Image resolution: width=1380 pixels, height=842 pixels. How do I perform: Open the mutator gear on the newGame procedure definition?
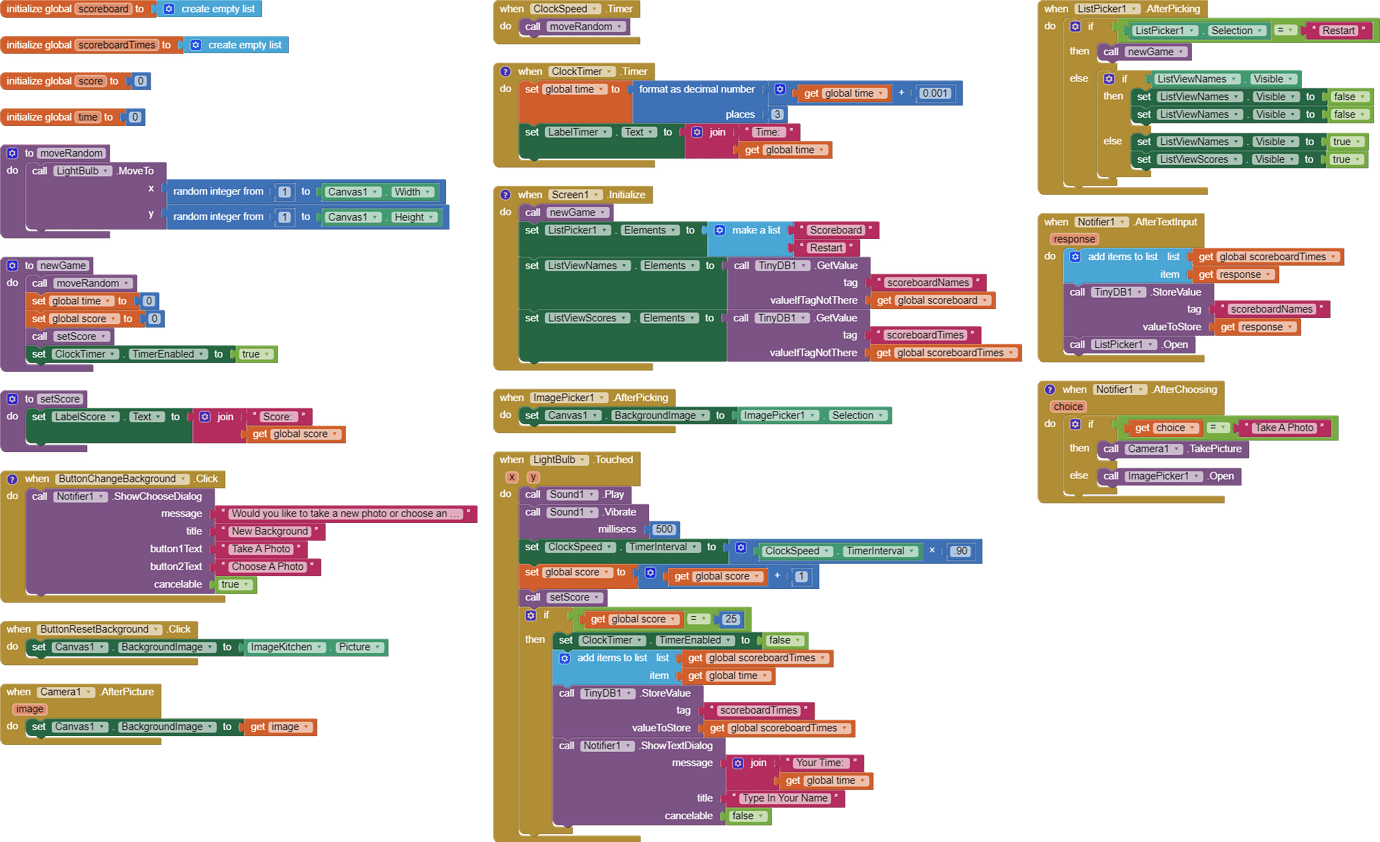click(12, 266)
